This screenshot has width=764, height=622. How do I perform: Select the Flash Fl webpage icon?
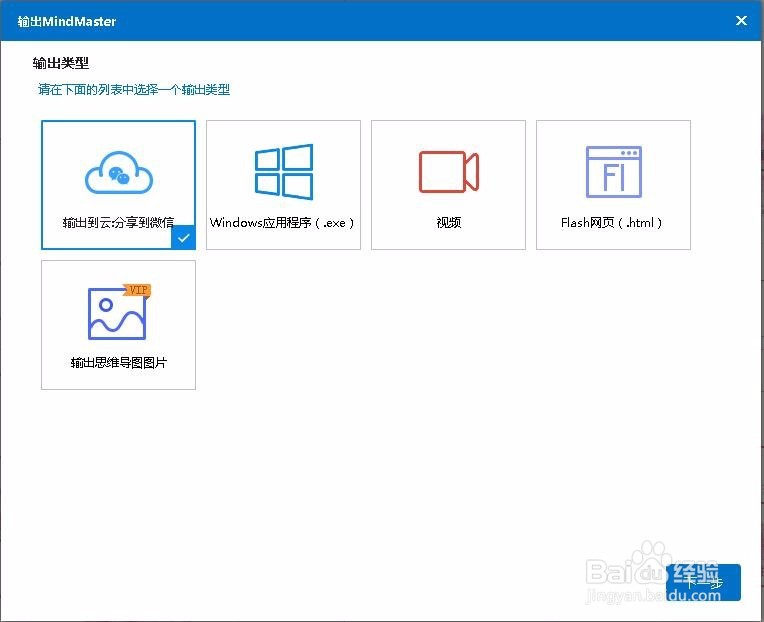613,172
